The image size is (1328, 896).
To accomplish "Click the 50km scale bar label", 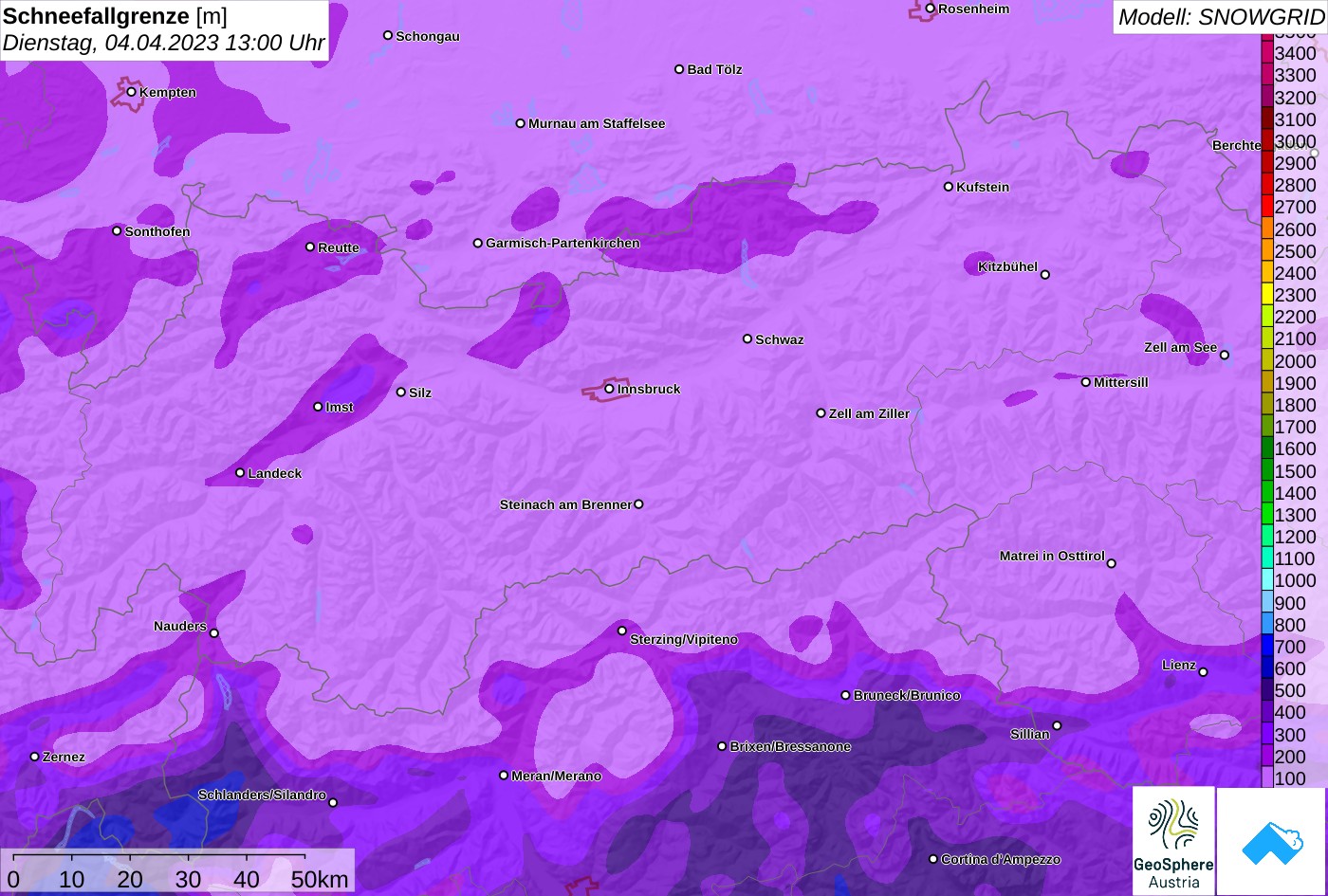I will click(320, 879).
